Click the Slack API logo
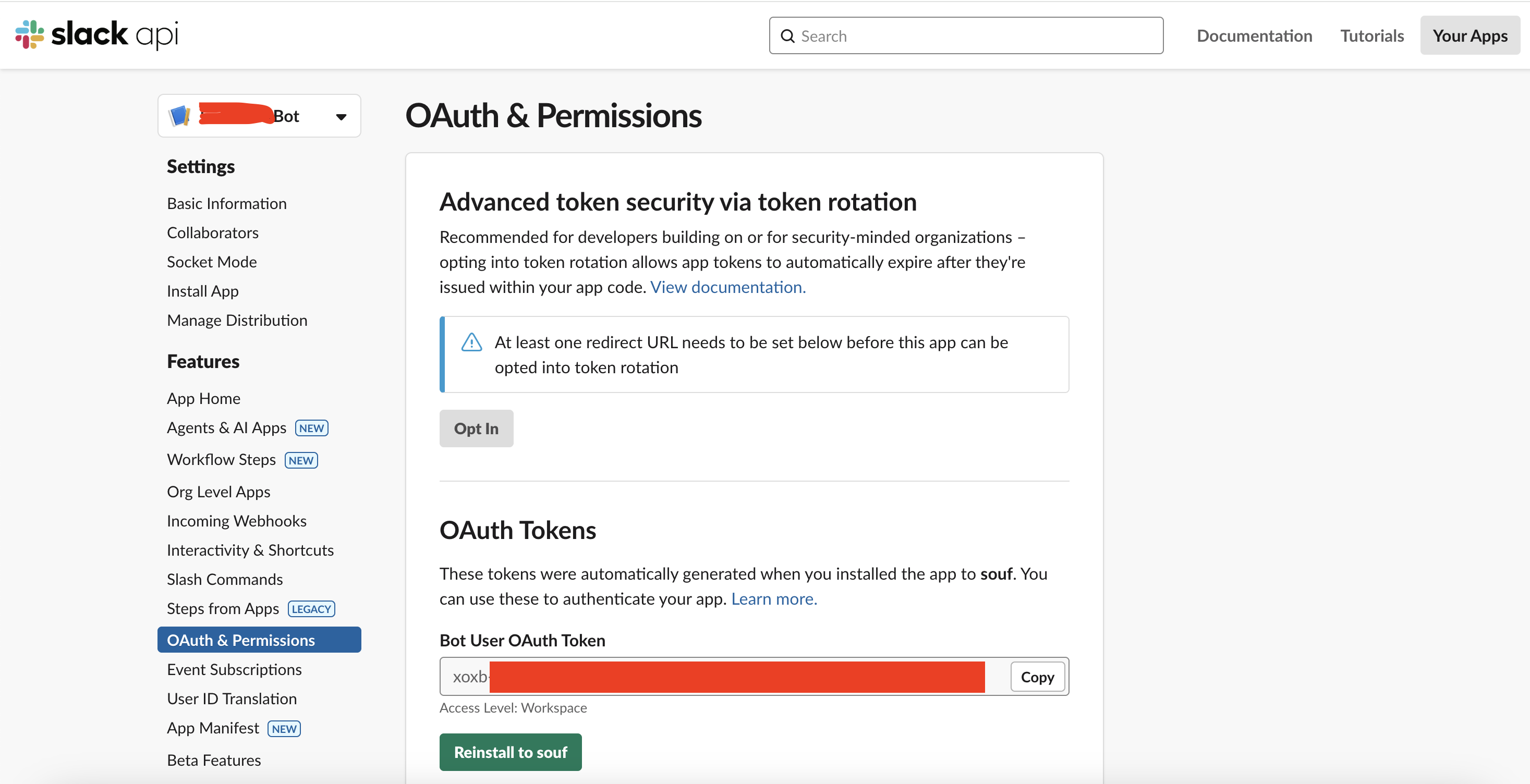The image size is (1530, 784). pos(96,34)
